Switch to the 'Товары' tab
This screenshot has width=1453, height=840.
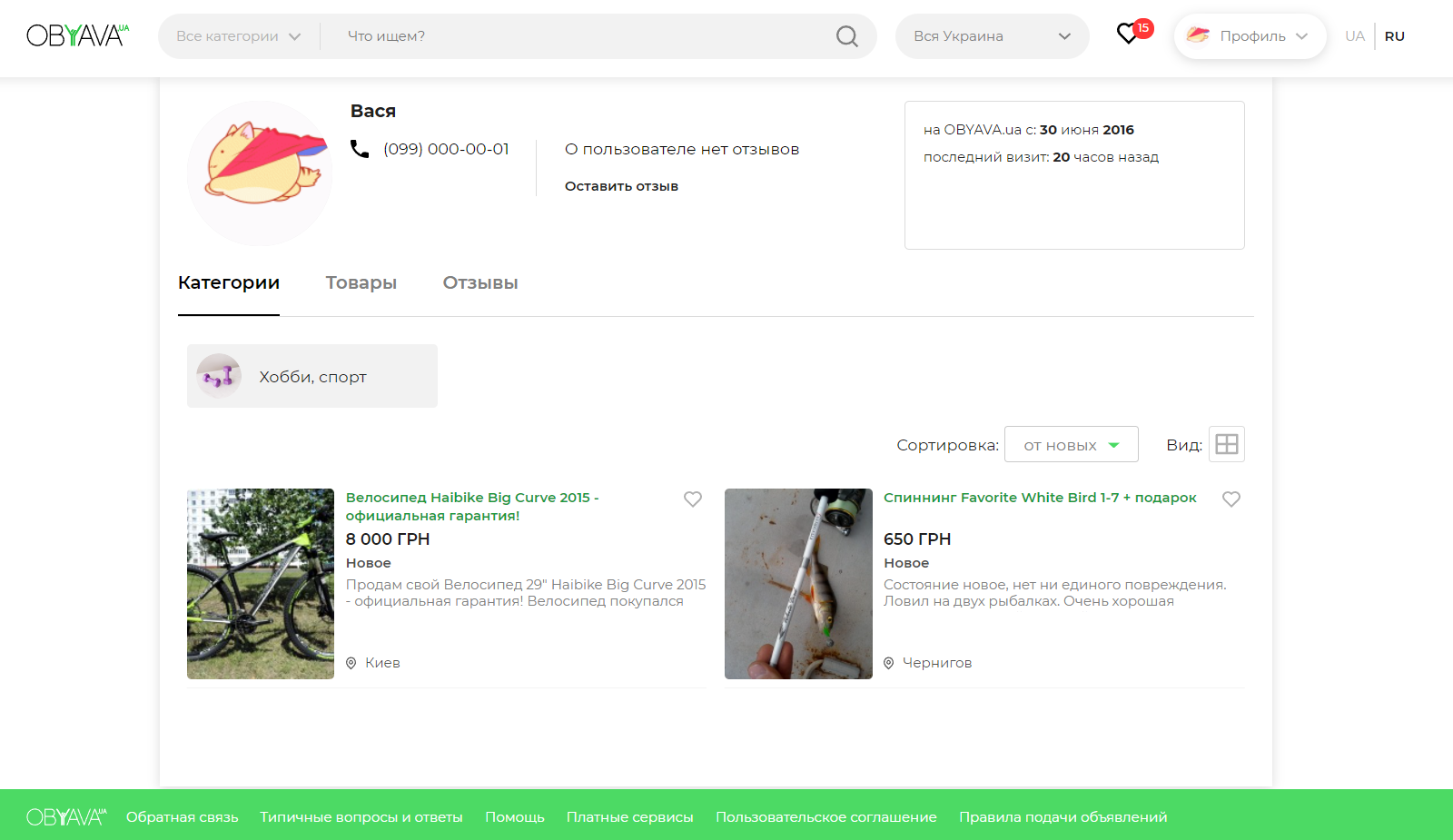(361, 282)
